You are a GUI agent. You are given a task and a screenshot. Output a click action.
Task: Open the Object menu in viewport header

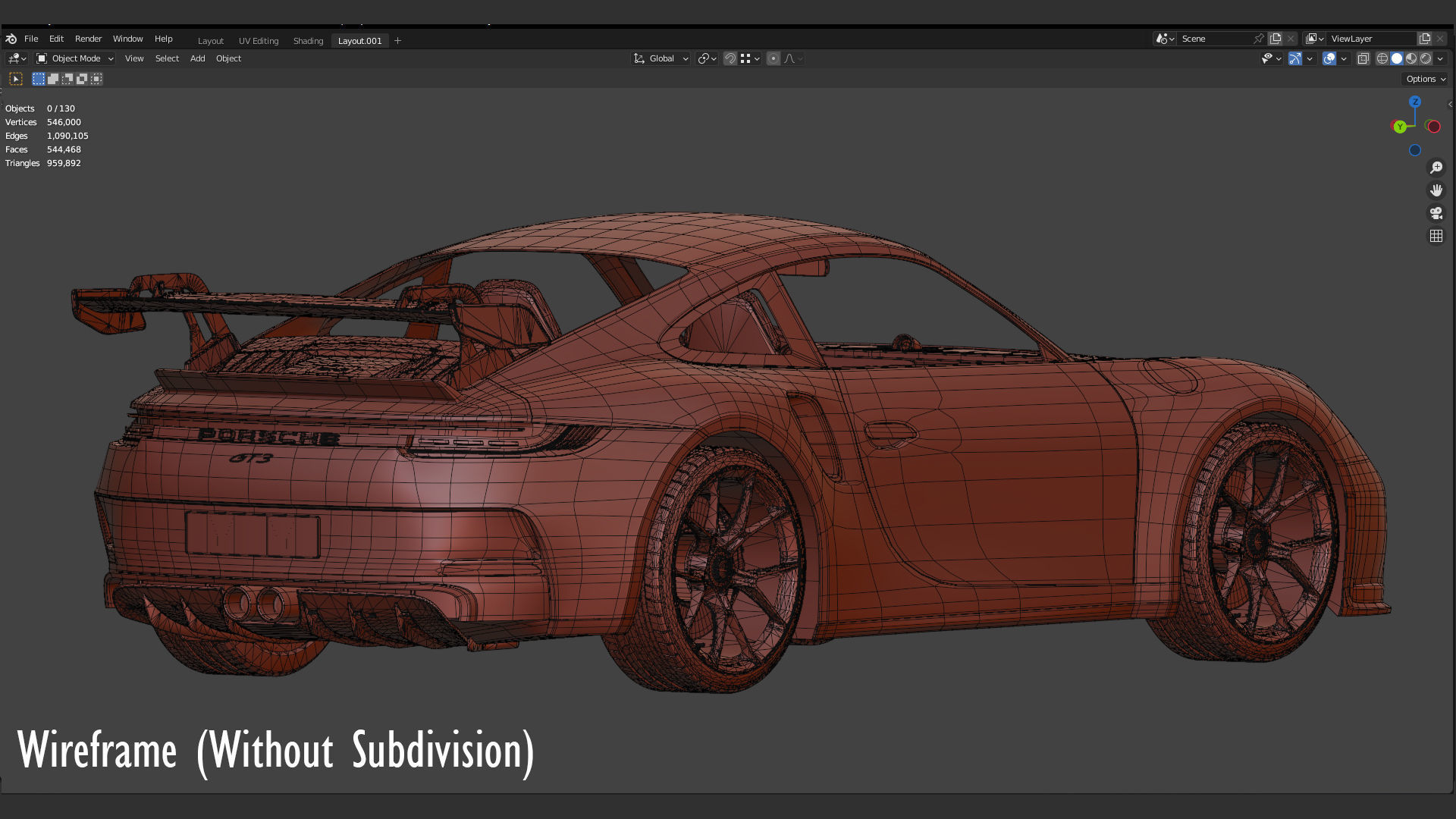tap(228, 58)
